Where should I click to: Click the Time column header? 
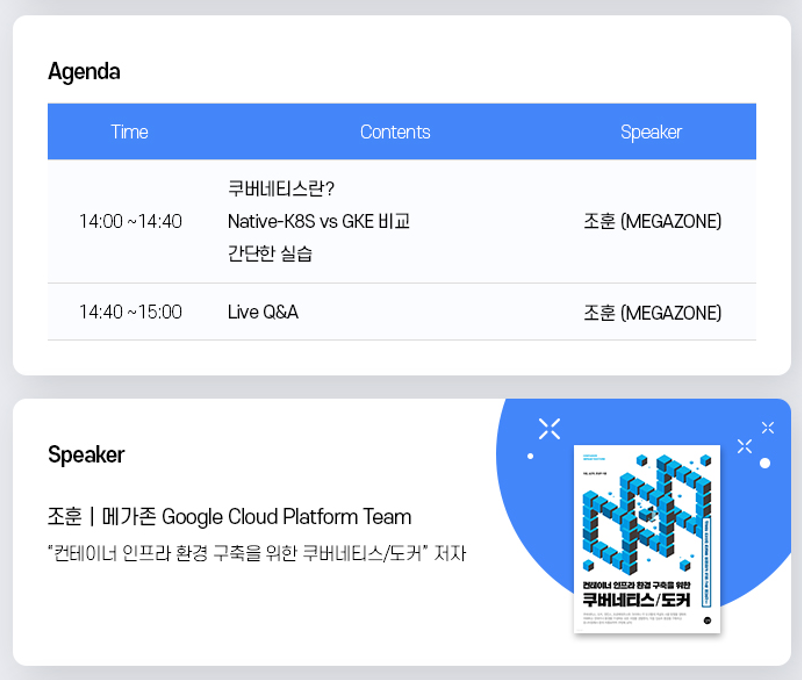[x=129, y=132]
